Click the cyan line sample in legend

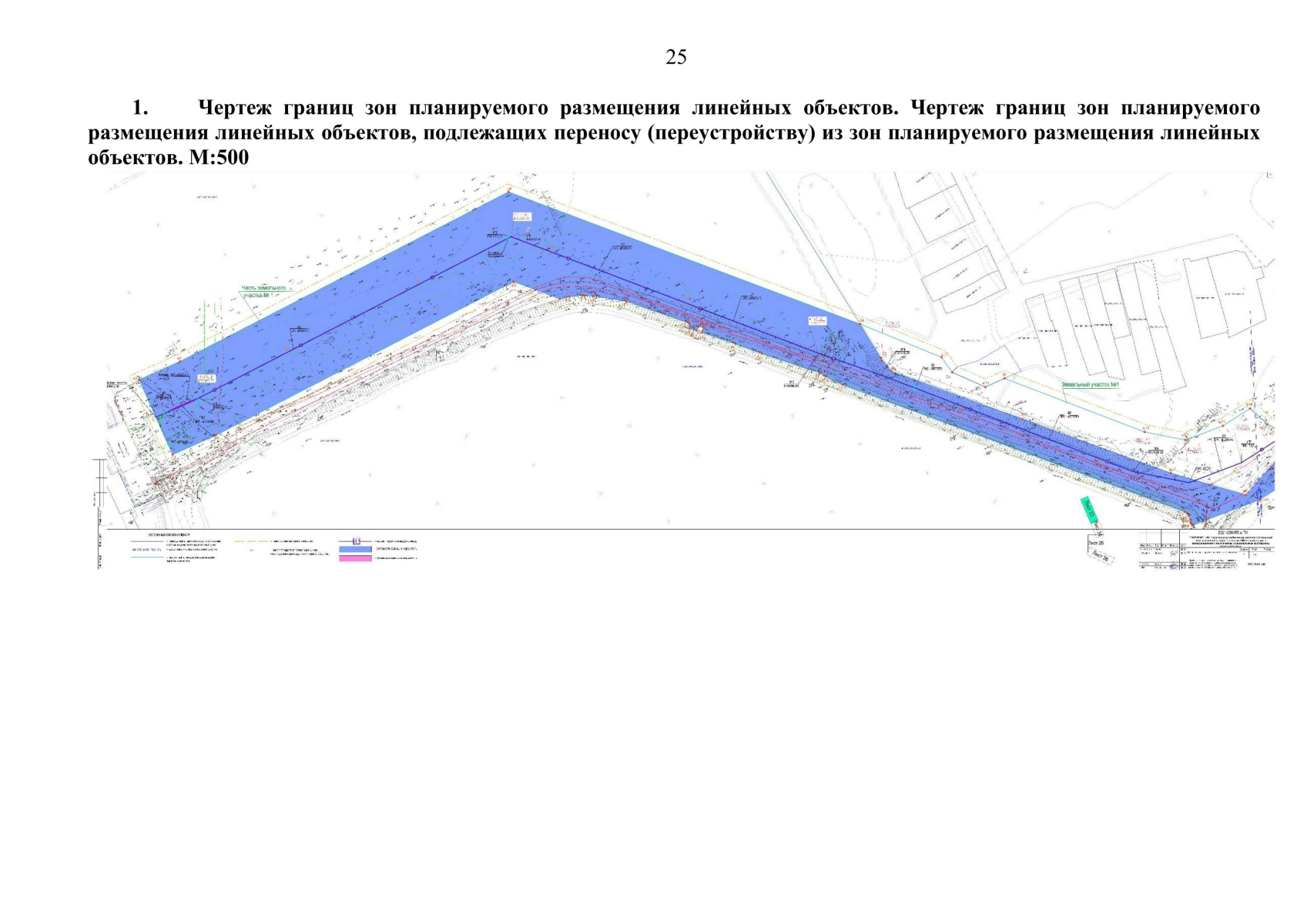pos(146,558)
